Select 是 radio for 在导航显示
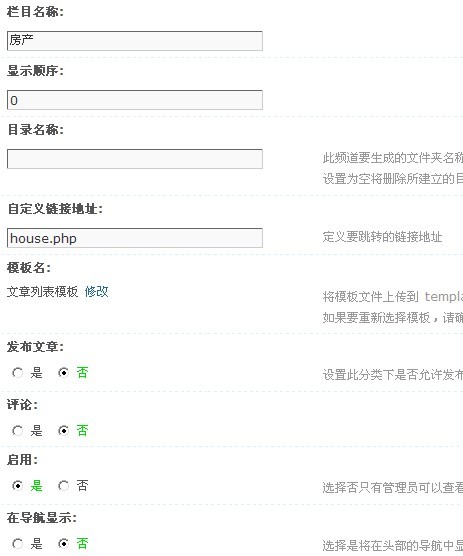The width and height of the screenshot is (463, 556). point(17,544)
